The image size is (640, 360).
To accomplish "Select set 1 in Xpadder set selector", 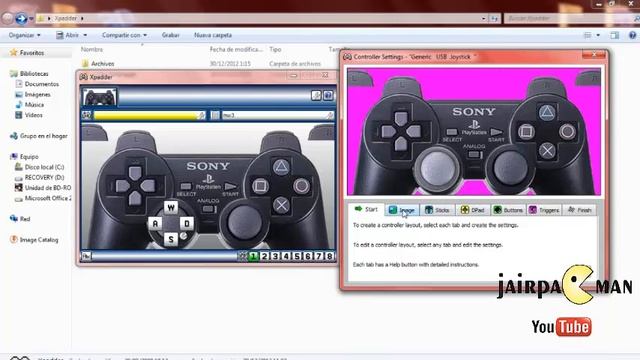I will click(x=253, y=256).
